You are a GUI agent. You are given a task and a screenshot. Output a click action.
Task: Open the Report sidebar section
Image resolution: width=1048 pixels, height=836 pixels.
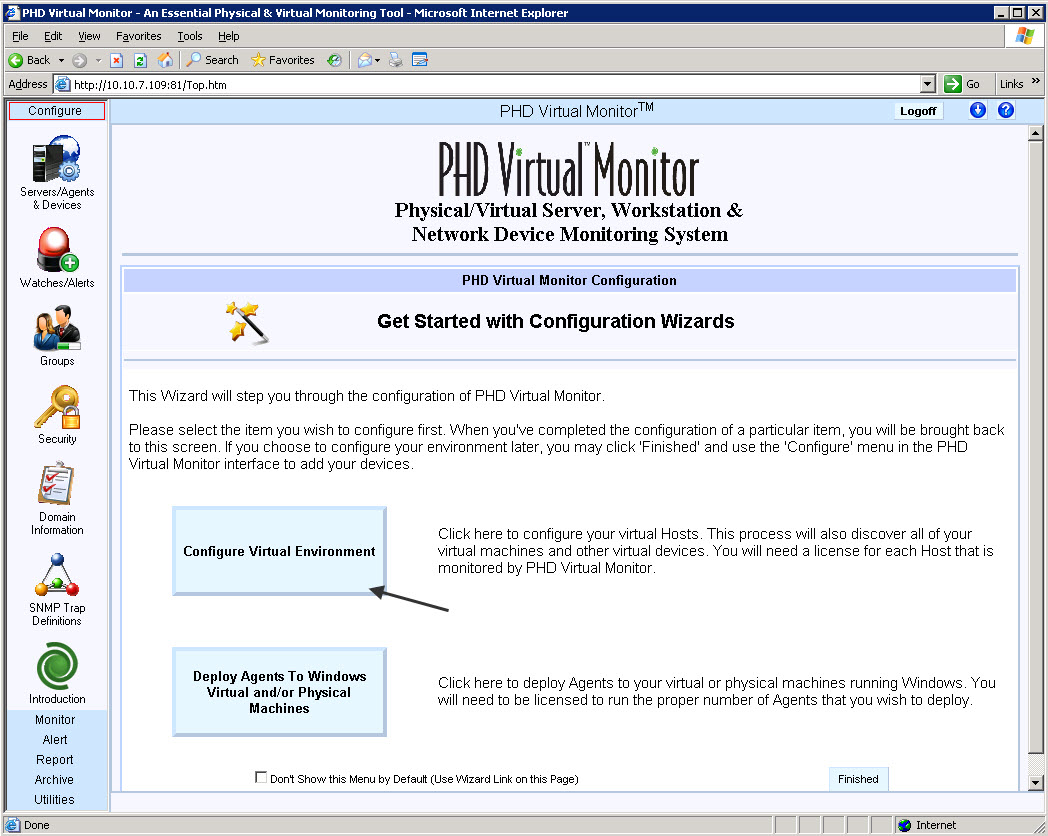pos(55,760)
